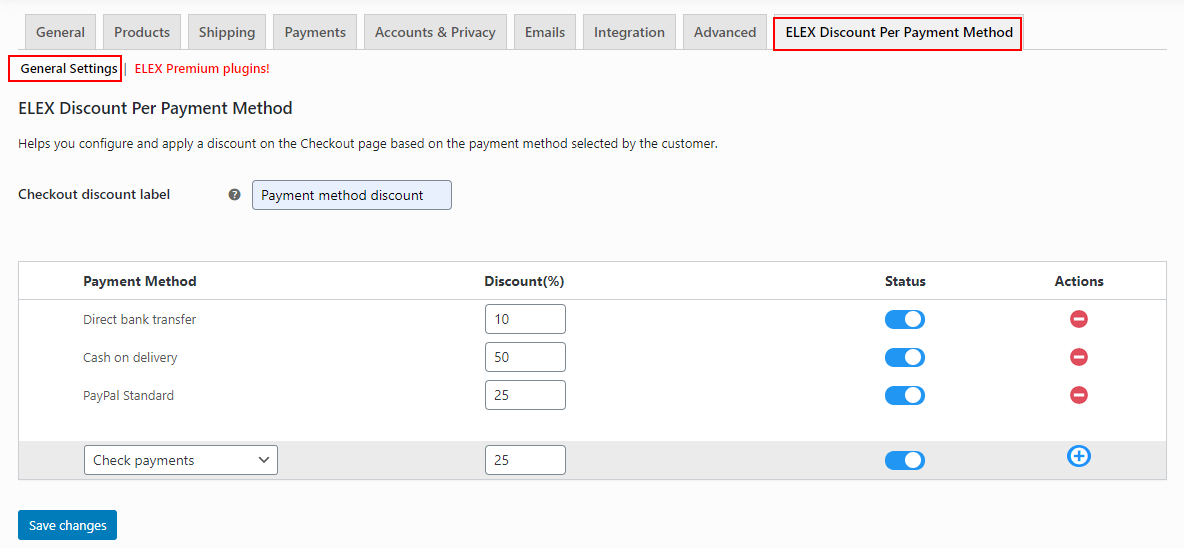Click the Direct bank transfer text
Viewport: 1184px width, 548px height.
[139, 319]
